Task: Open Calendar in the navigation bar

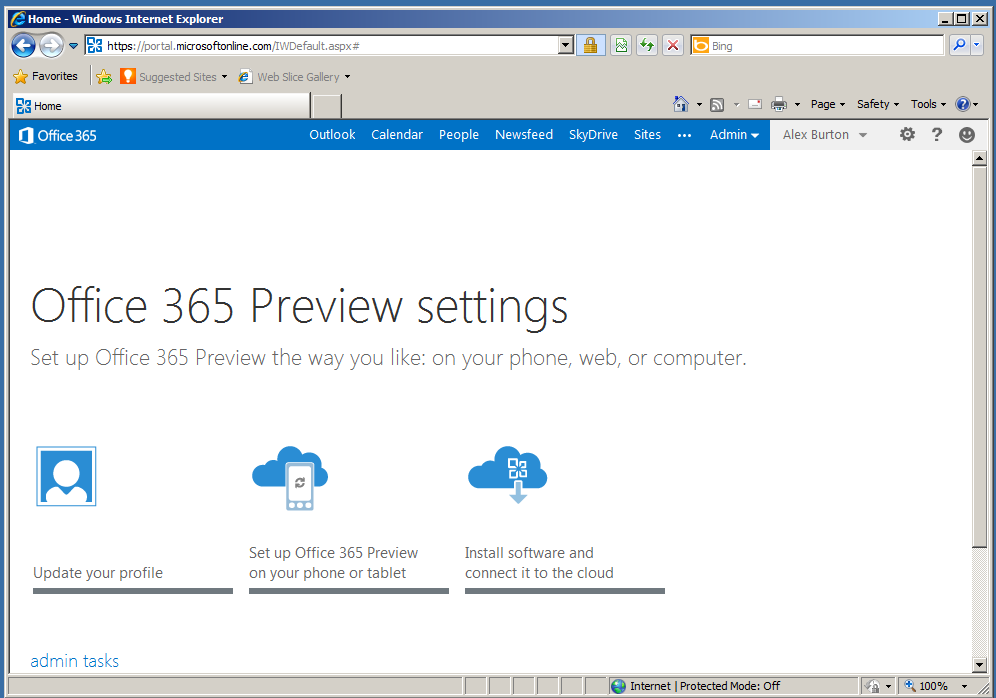Action: point(397,135)
